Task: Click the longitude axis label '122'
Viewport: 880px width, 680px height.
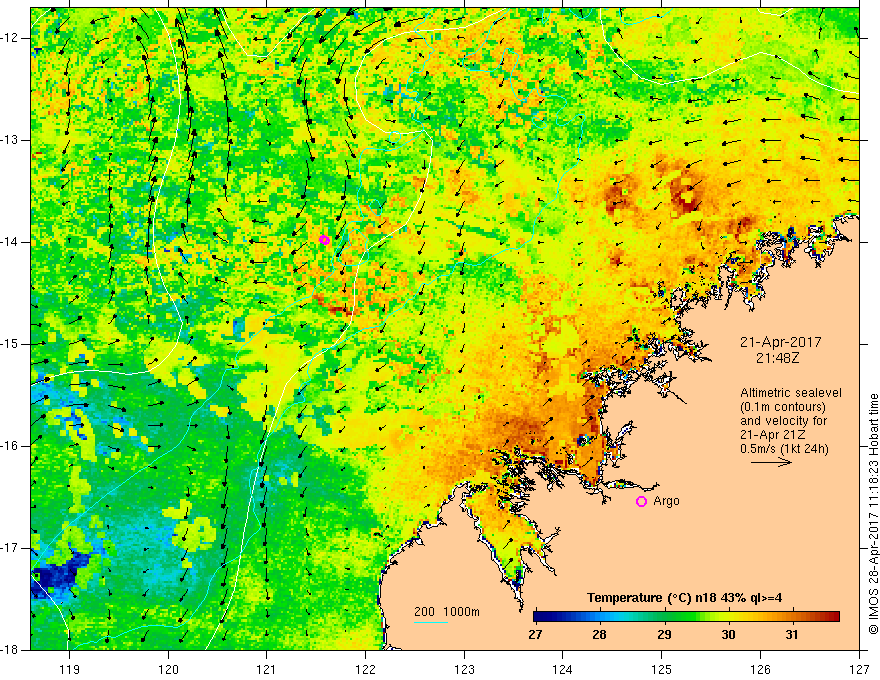Action: 365,669
